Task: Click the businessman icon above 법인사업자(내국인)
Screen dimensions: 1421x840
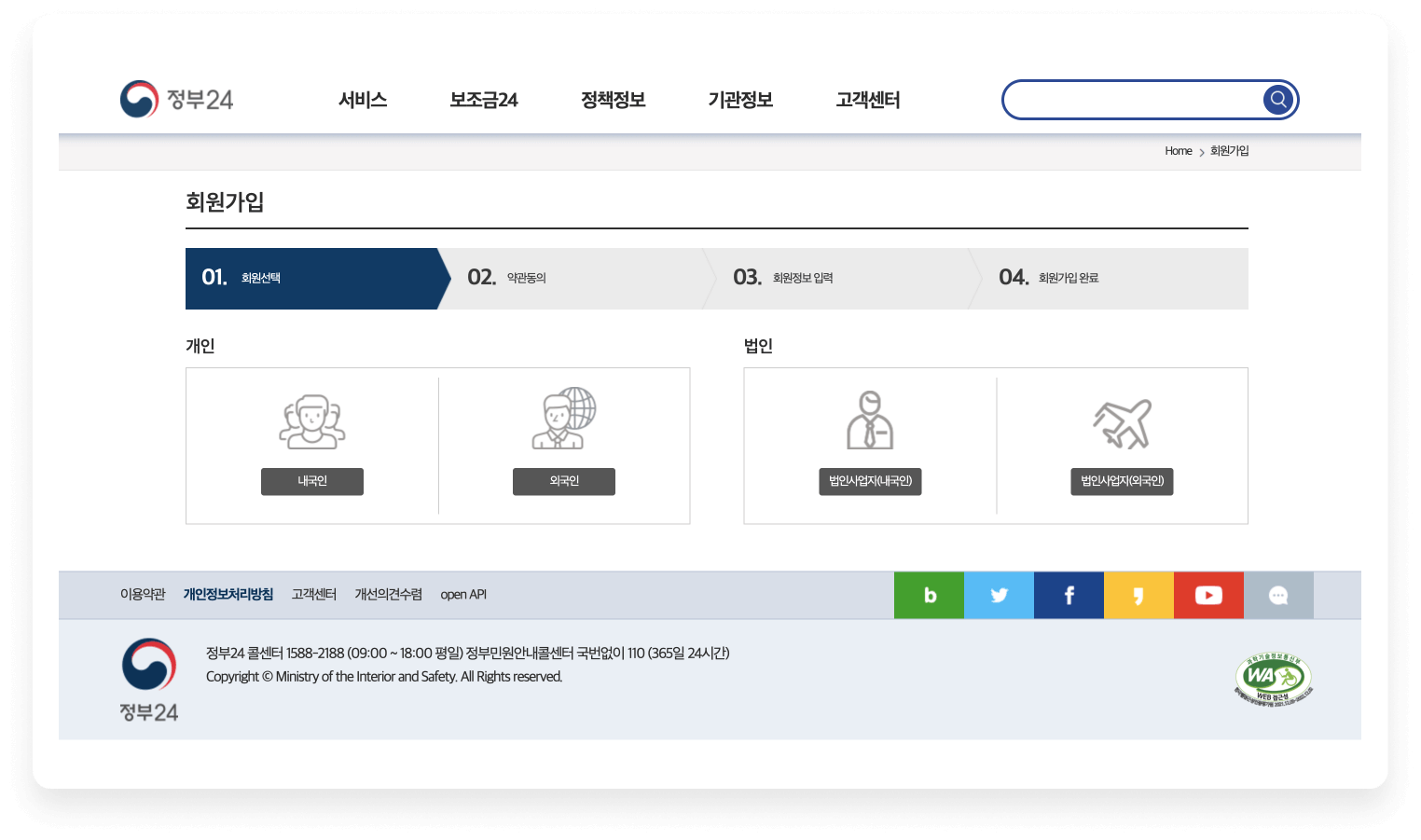Action: [x=870, y=421]
